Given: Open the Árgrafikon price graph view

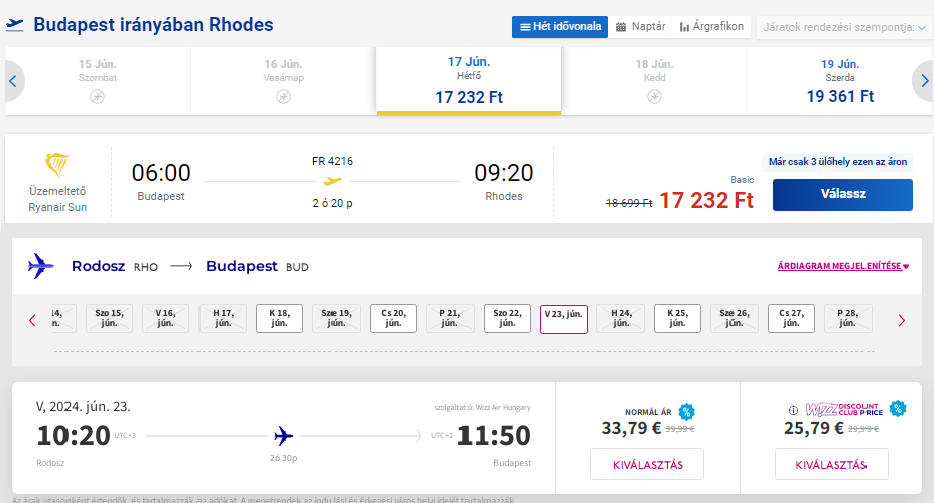Looking at the screenshot, I should 712,27.
